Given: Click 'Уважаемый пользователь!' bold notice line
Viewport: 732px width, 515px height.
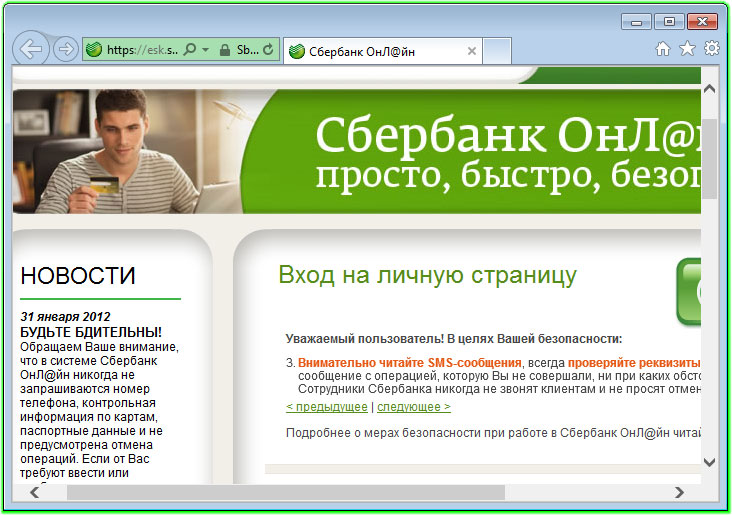Looking at the screenshot, I should 454,339.
